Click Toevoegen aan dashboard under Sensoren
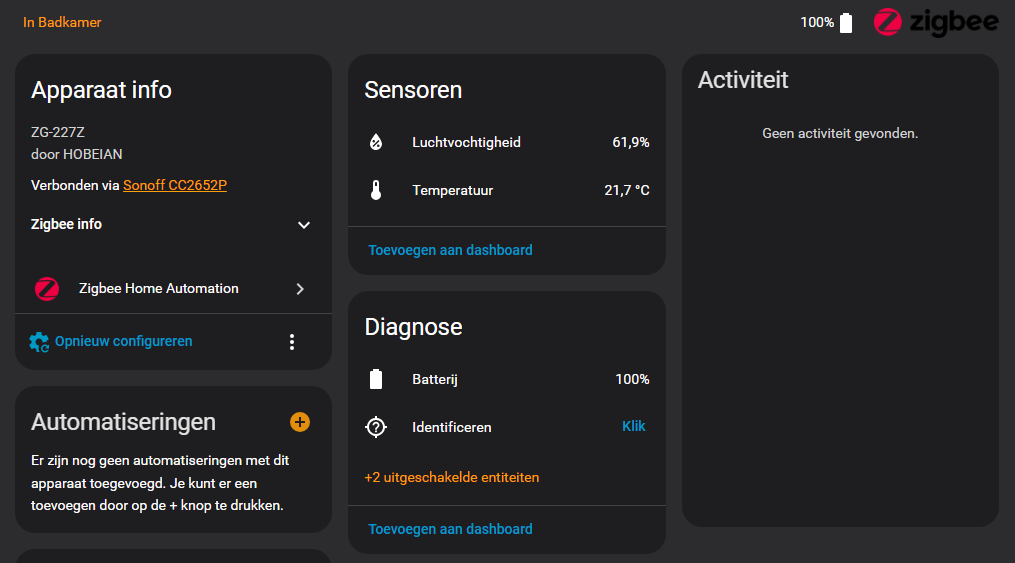The height and width of the screenshot is (563, 1015). (450, 250)
